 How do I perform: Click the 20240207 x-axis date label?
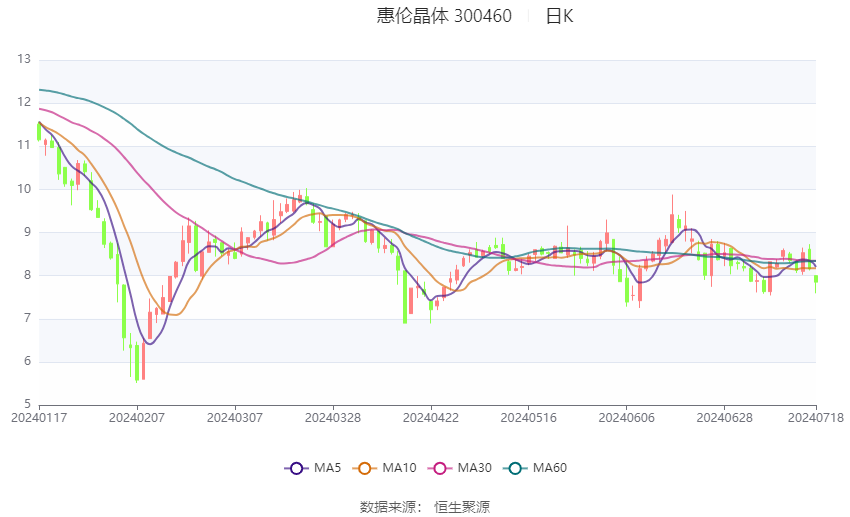[x=137, y=418]
